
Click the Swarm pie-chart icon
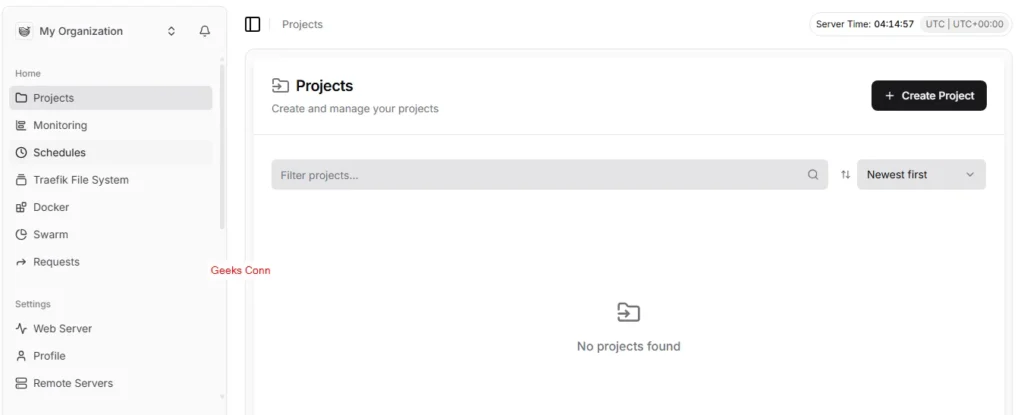coord(21,235)
